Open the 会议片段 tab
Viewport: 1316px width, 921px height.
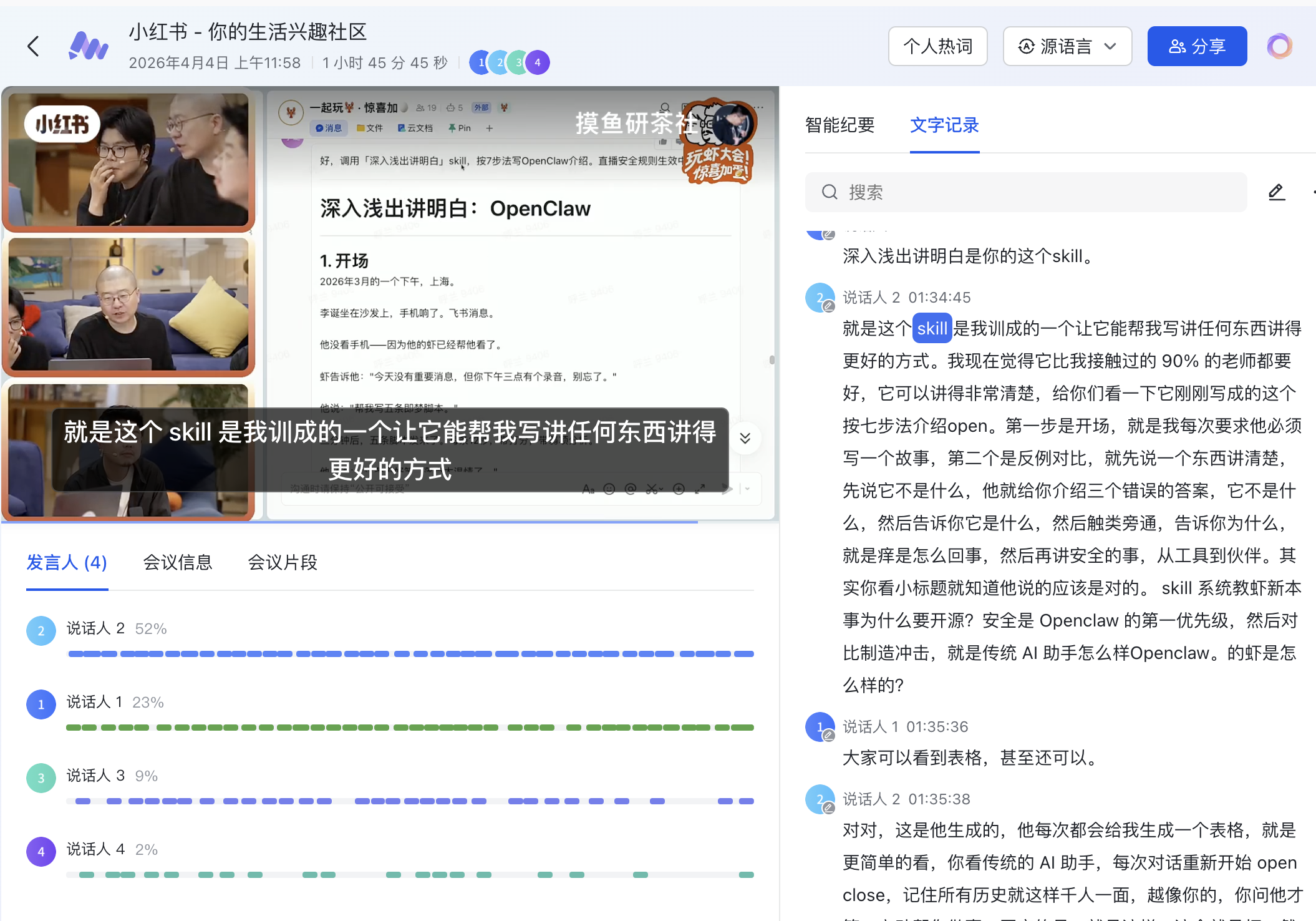click(x=283, y=563)
